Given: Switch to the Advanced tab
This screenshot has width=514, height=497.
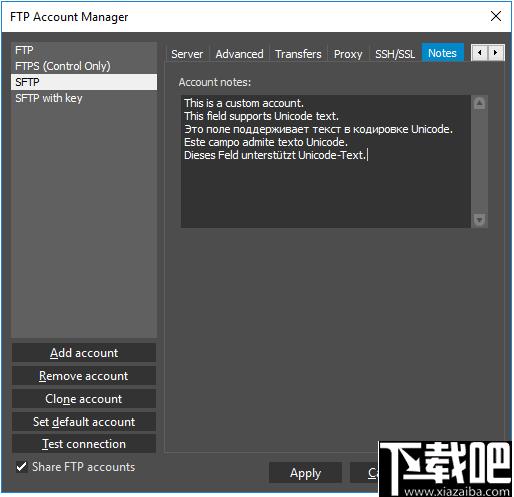Looking at the screenshot, I should point(239,54).
